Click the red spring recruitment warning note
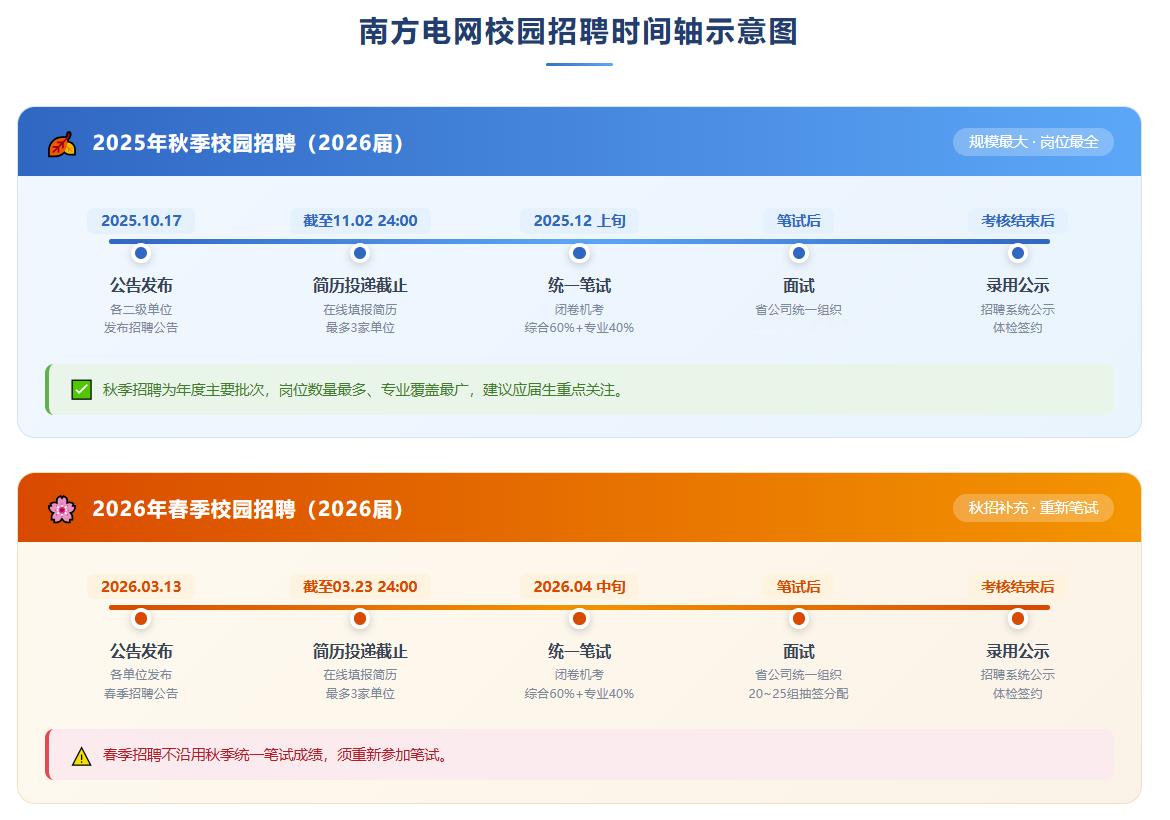The image size is (1170, 820). pos(579,755)
